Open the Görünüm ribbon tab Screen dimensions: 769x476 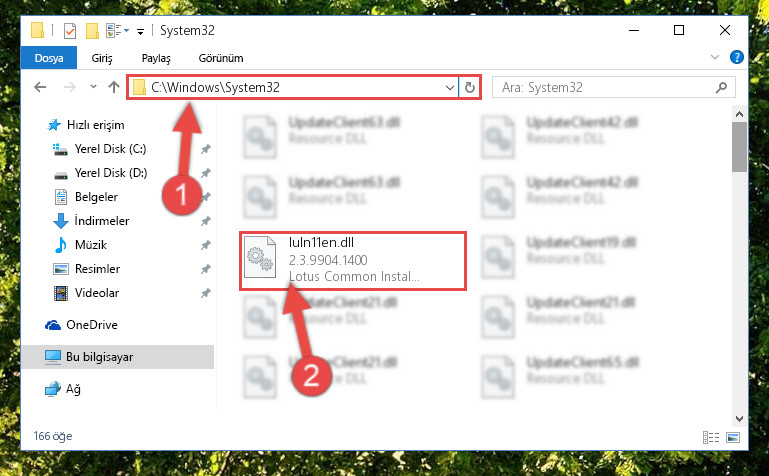tap(221, 58)
